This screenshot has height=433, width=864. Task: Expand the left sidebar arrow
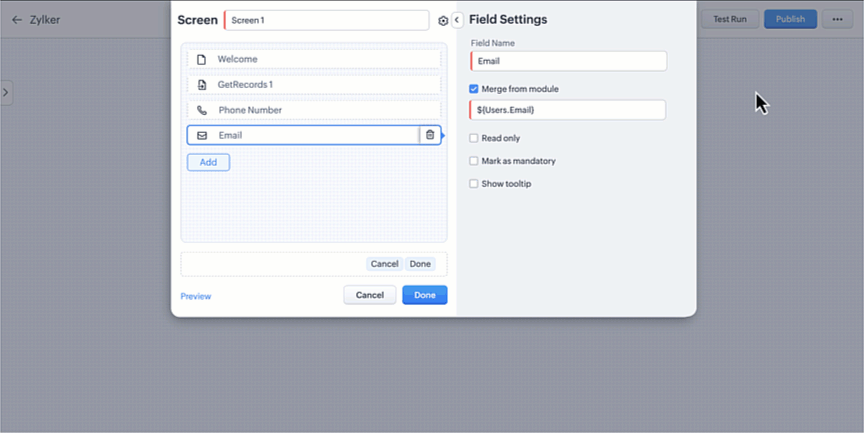[x=6, y=92]
